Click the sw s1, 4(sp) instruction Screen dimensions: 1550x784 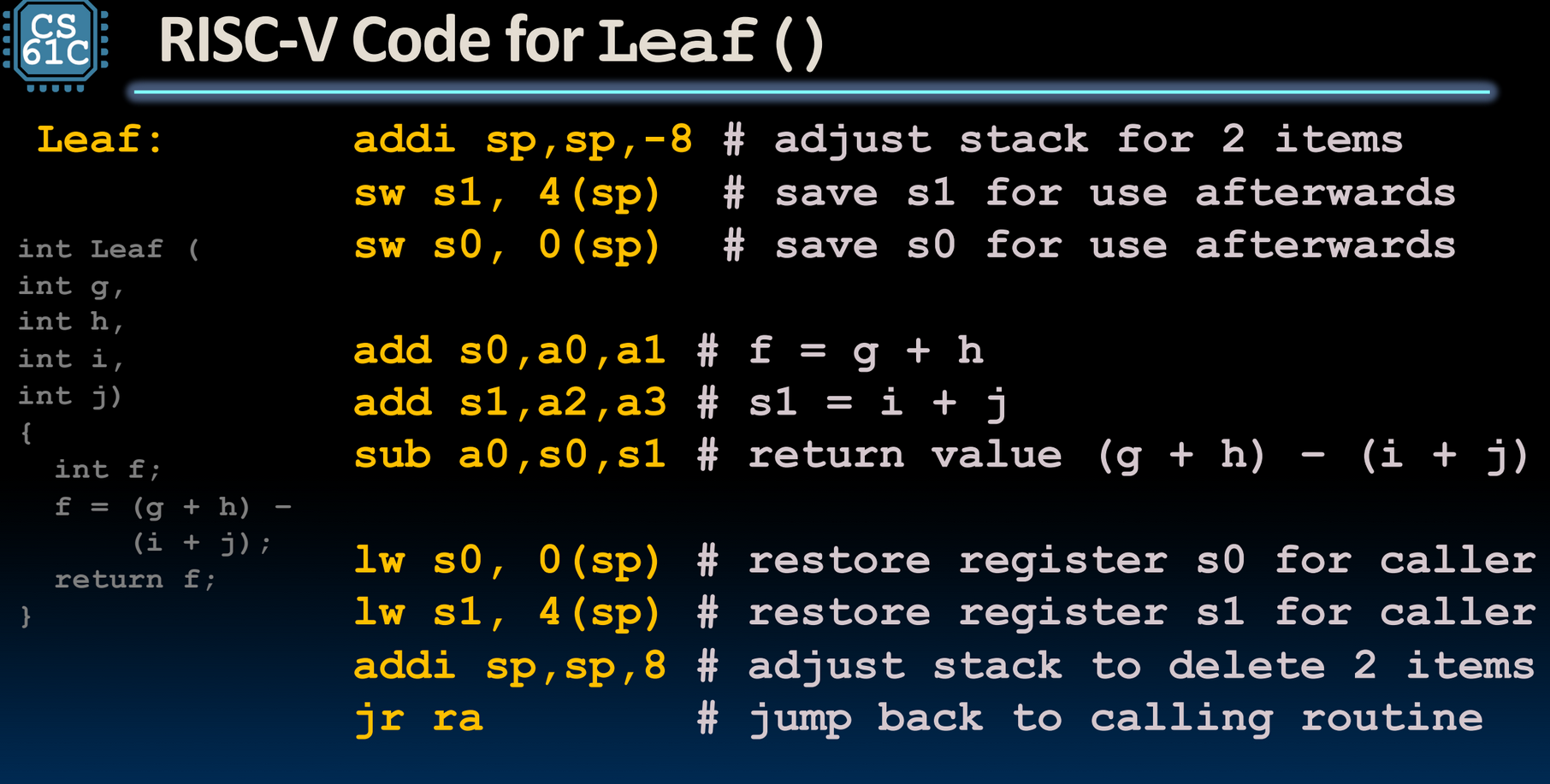[x=507, y=193]
